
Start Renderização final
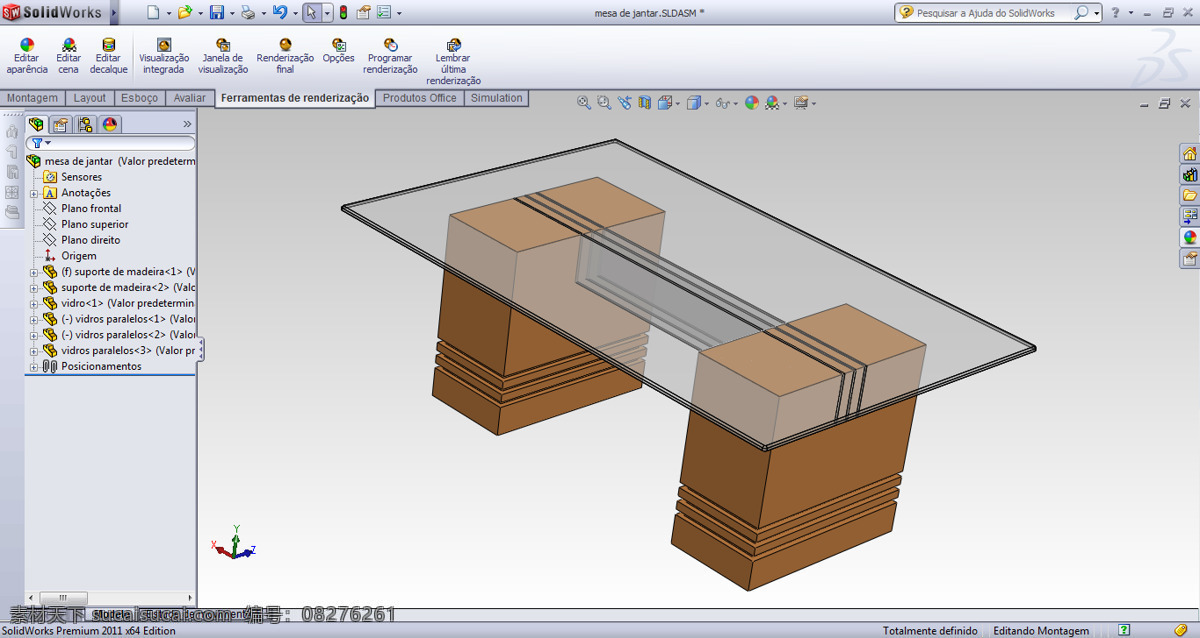[x=285, y=56]
